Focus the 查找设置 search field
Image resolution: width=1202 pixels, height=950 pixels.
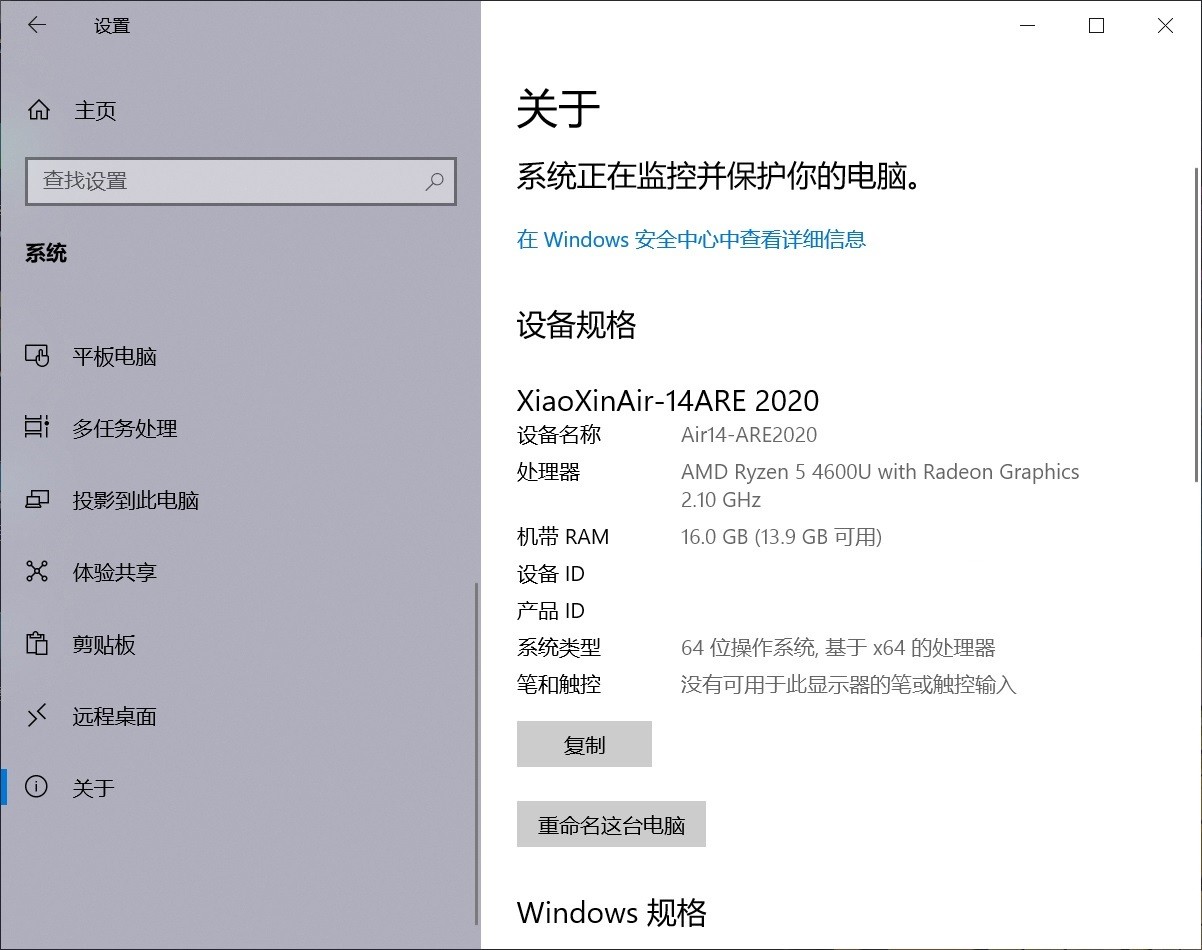point(241,181)
